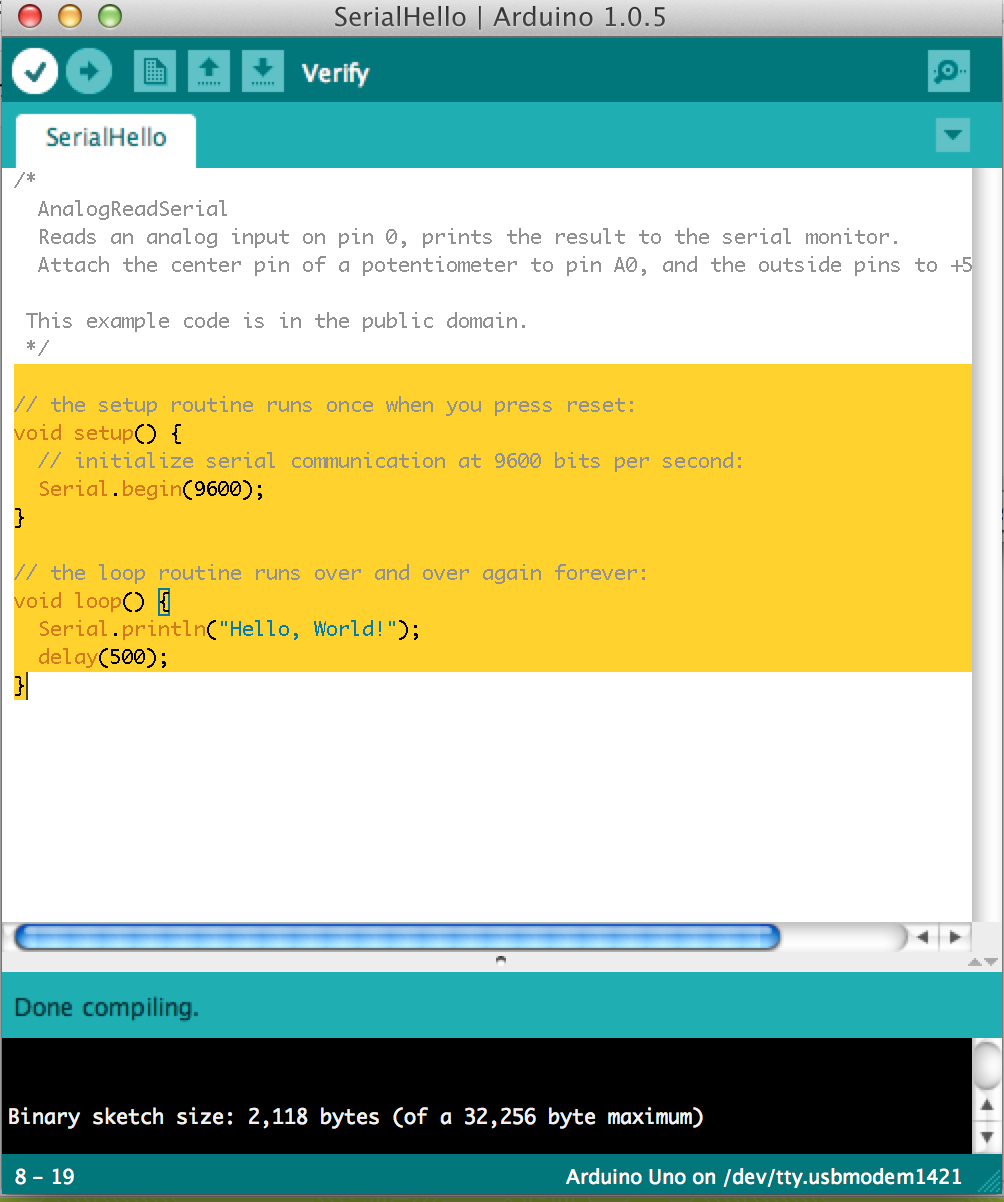This screenshot has width=1004, height=1202.
Task: Expand the sketch tabs dropdown on the right
Action: [x=952, y=135]
